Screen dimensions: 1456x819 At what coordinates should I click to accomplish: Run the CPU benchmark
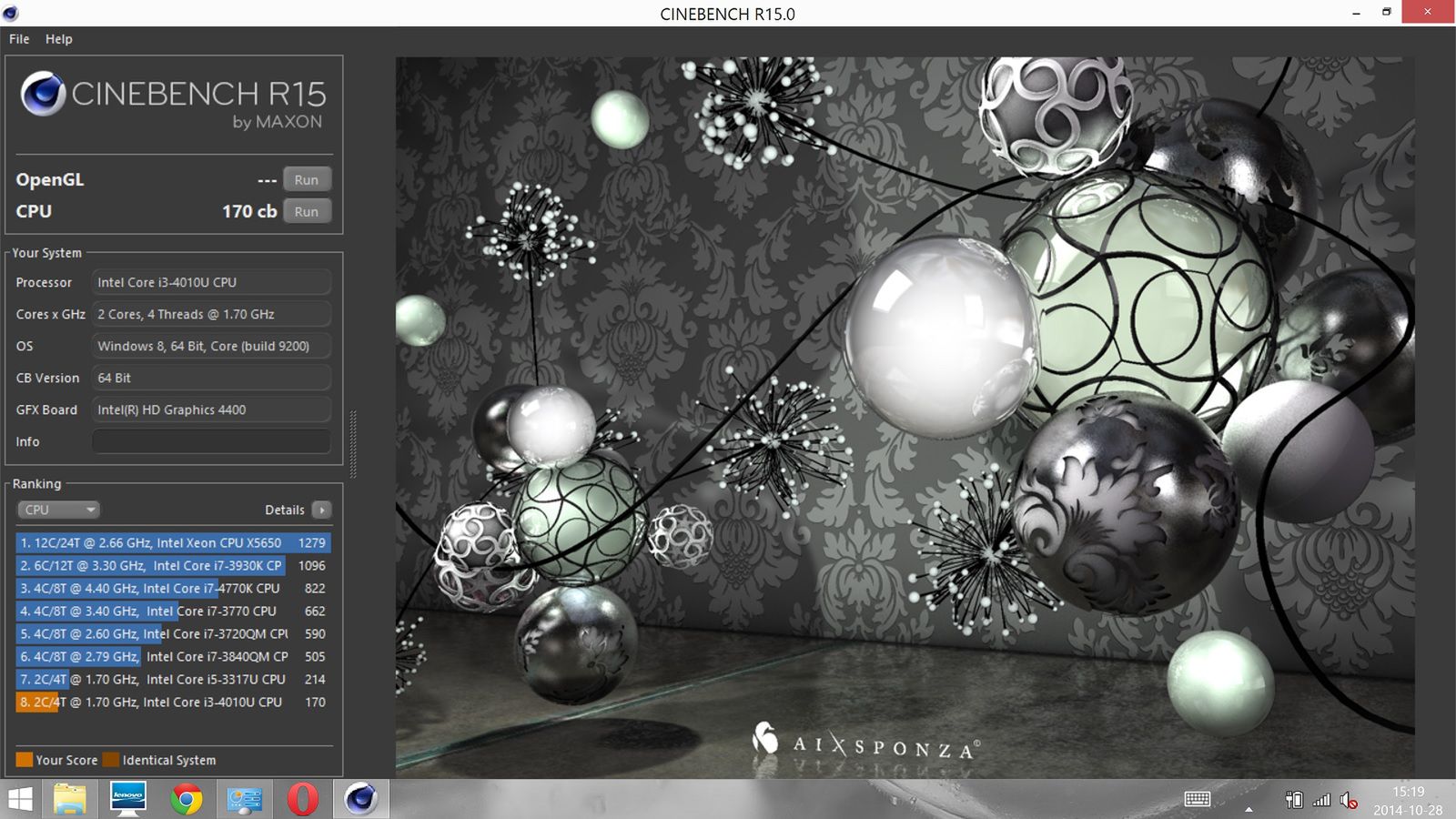click(307, 212)
